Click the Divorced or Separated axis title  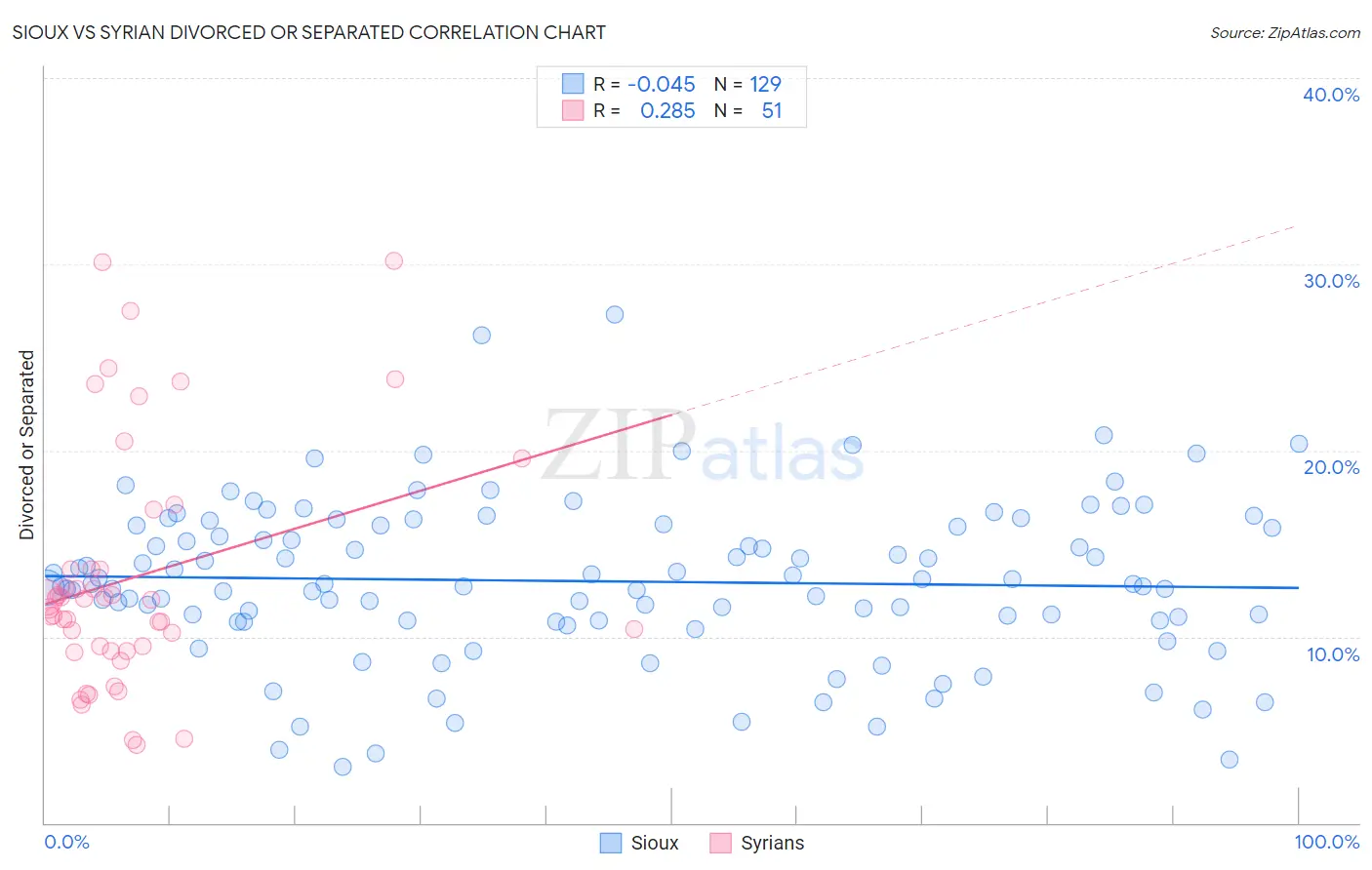tap(26, 445)
